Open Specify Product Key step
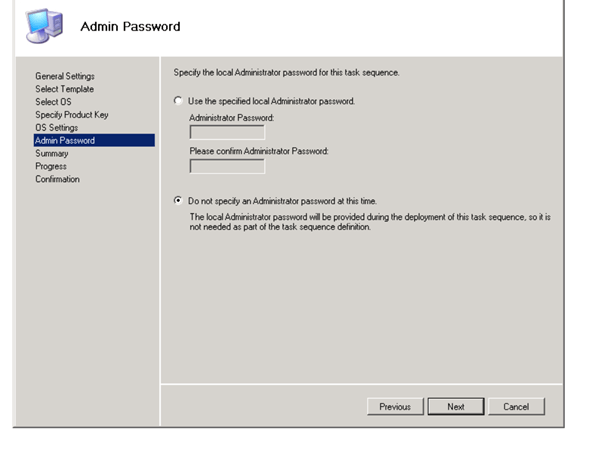 point(71,115)
